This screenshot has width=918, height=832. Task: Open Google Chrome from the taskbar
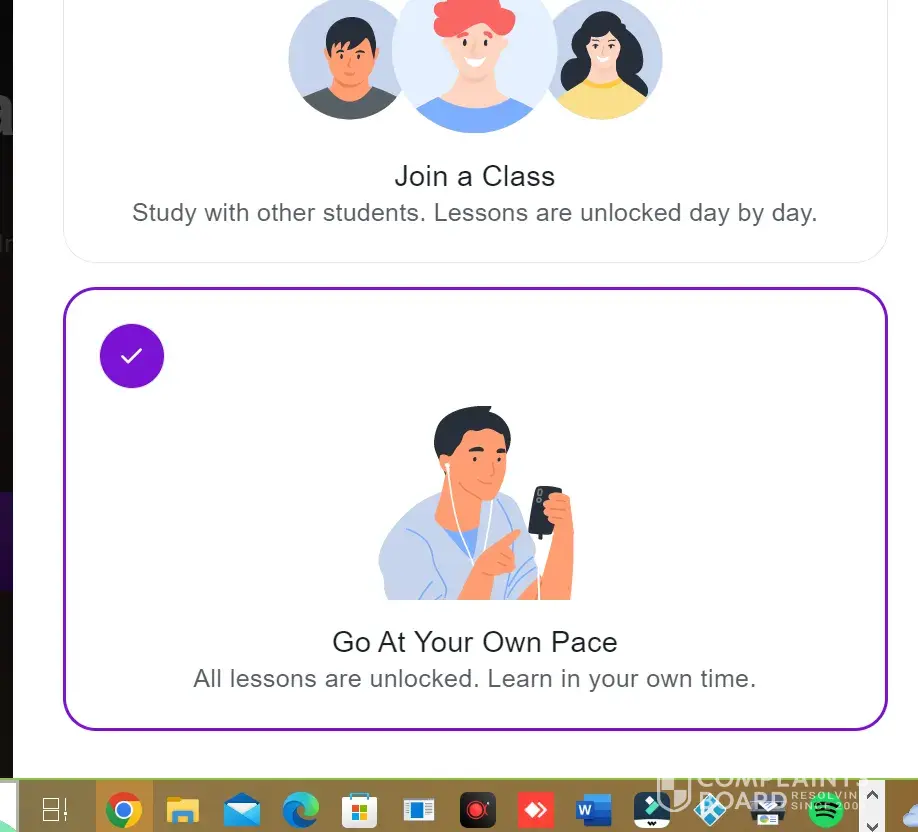(124, 810)
